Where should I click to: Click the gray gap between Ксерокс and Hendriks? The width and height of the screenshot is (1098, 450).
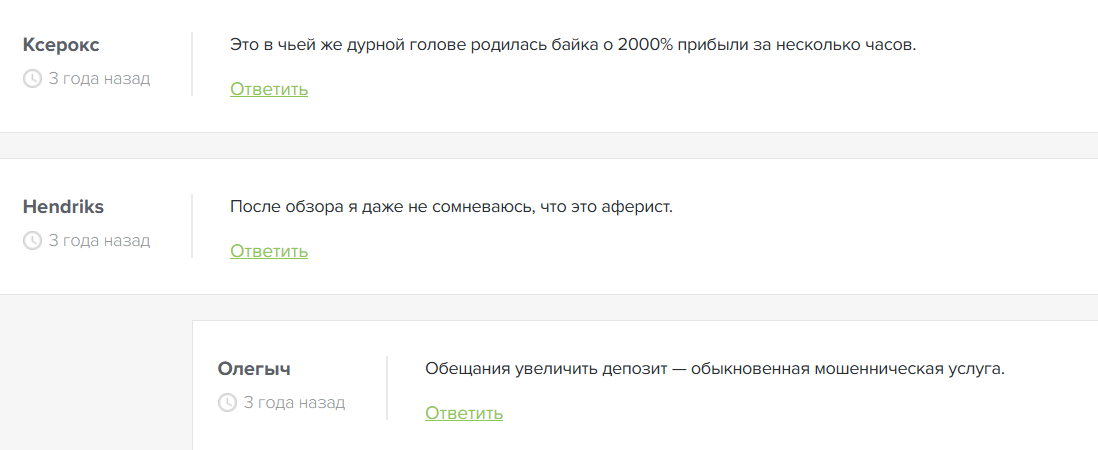tap(549, 145)
